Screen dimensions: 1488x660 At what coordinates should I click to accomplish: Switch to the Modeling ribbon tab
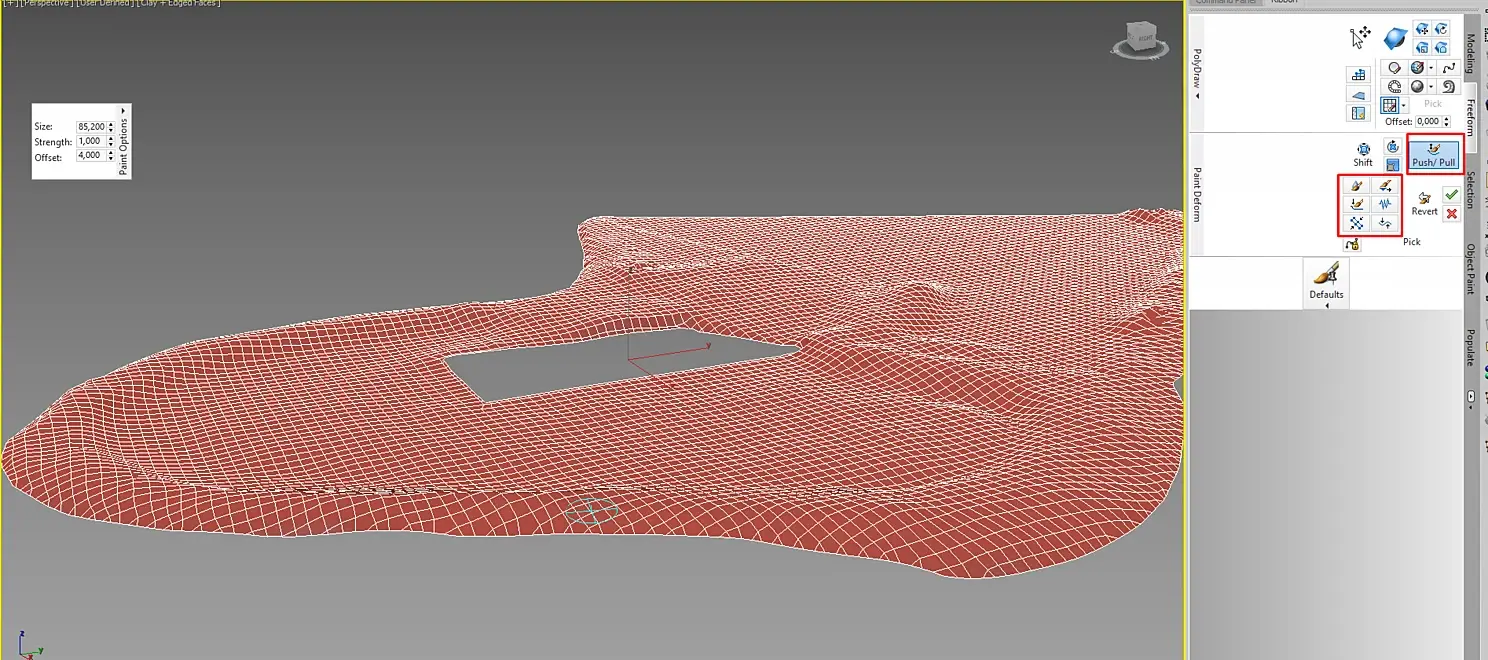pyautogui.click(x=1470, y=54)
